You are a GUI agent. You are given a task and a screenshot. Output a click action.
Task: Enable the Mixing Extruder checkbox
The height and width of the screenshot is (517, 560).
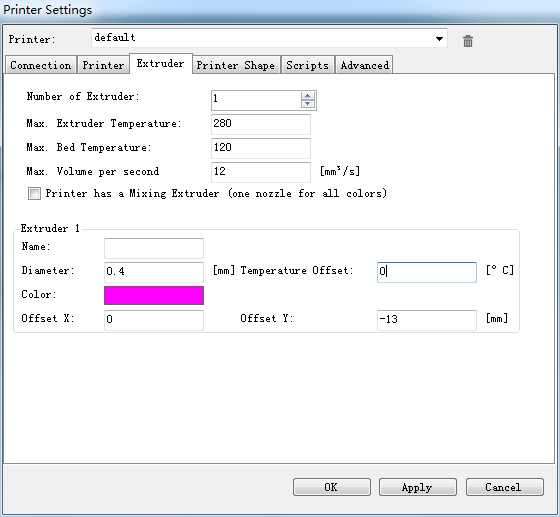tap(34, 194)
